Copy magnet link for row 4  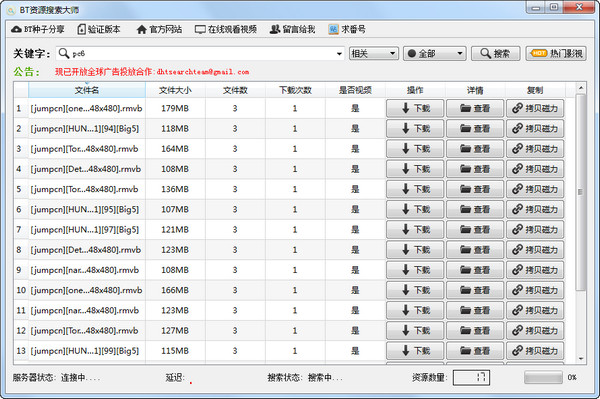click(535, 169)
